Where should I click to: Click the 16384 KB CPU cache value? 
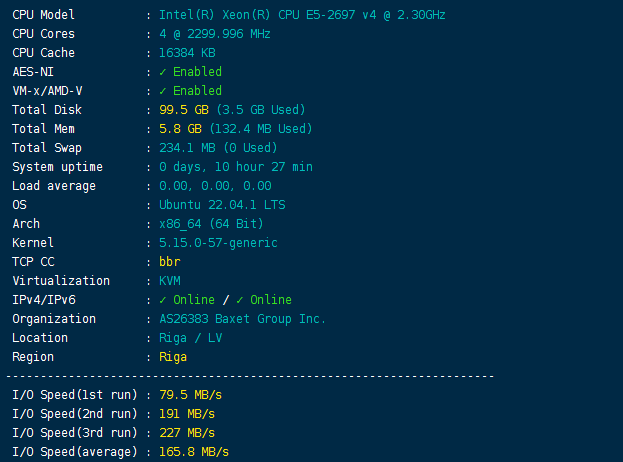[x=187, y=53]
